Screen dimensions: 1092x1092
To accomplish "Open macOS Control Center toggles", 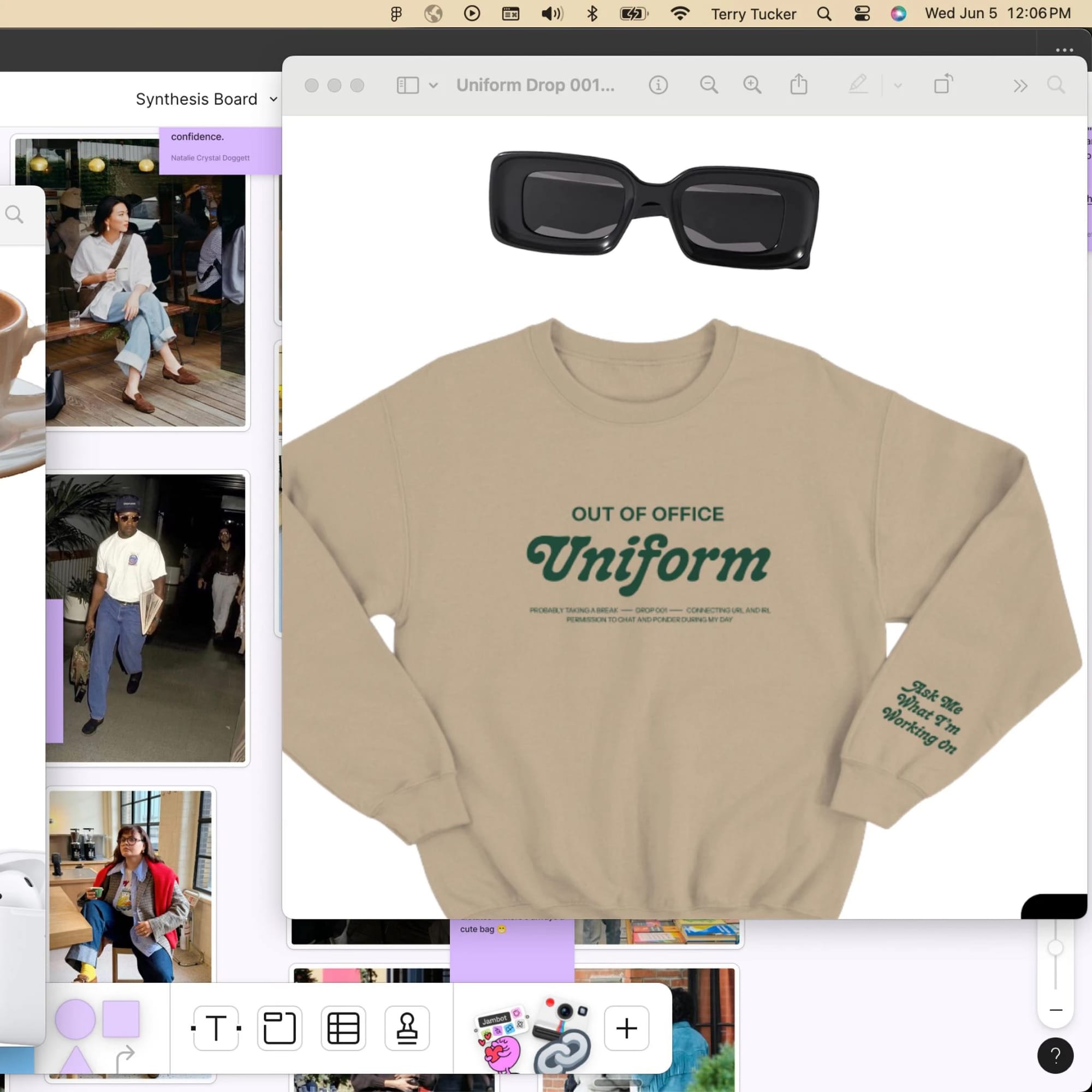I will pyautogui.click(x=862, y=14).
